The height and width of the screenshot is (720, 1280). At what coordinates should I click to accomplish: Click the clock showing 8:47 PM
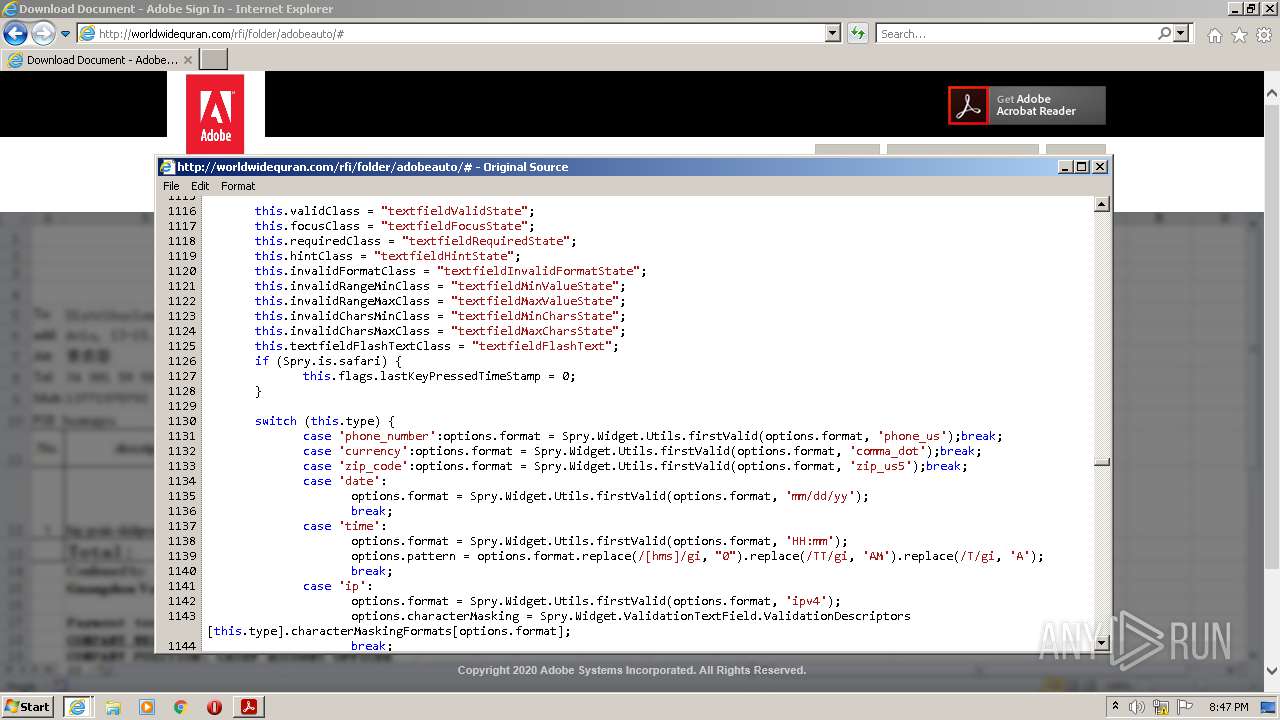1228,706
